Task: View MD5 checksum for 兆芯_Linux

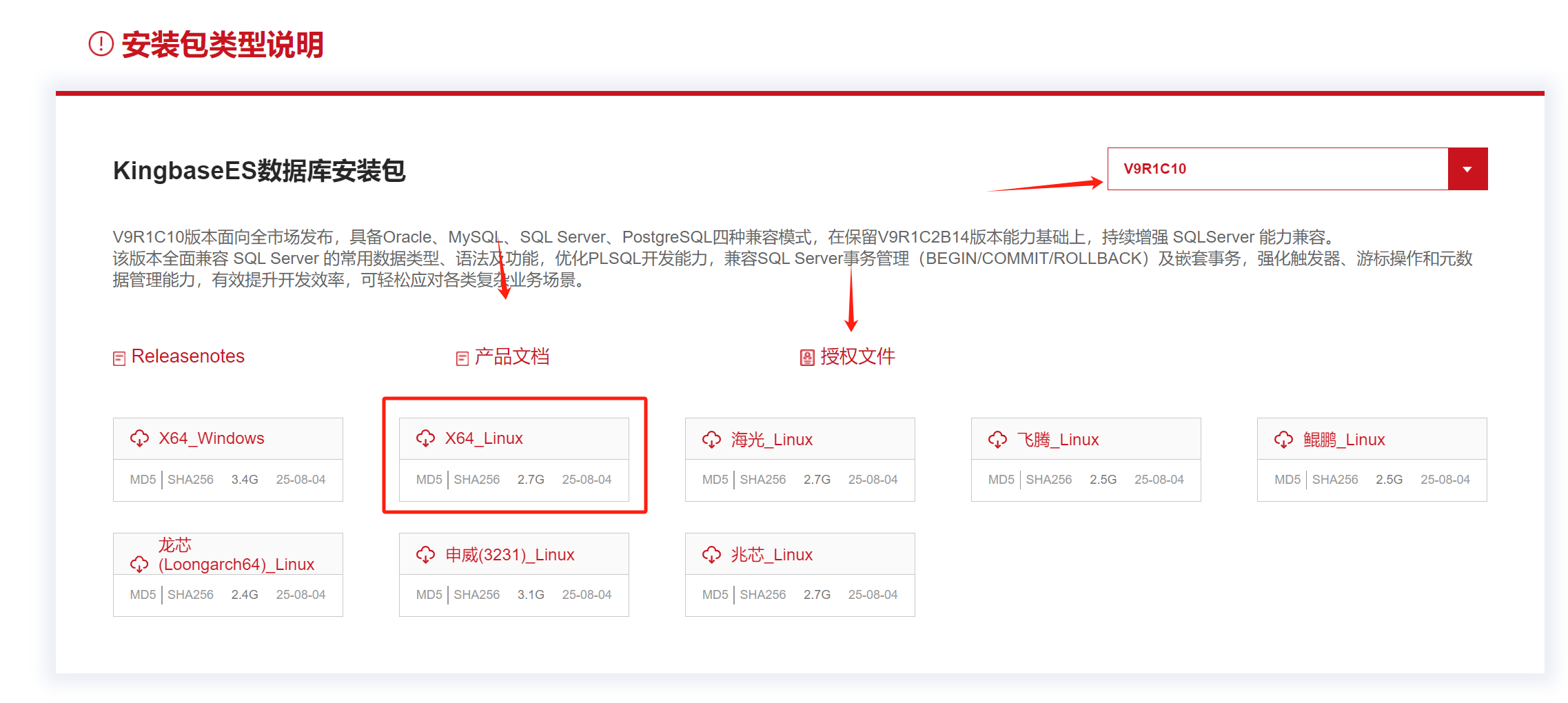Action: point(715,595)
